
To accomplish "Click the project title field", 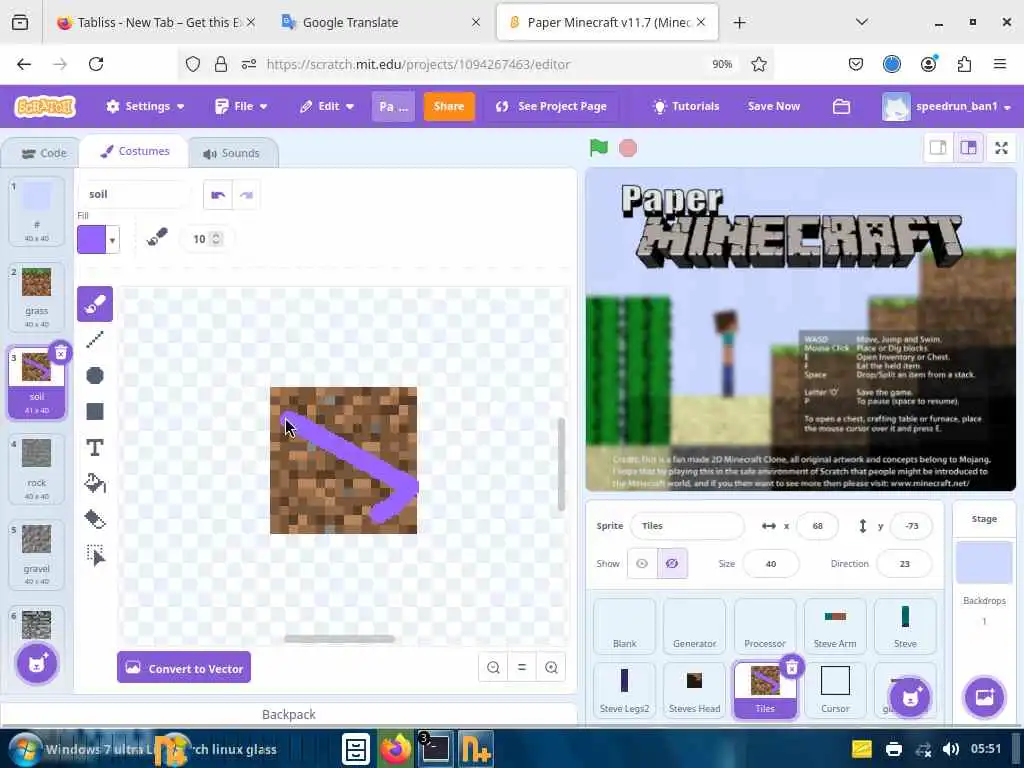I will click(393, 106).
